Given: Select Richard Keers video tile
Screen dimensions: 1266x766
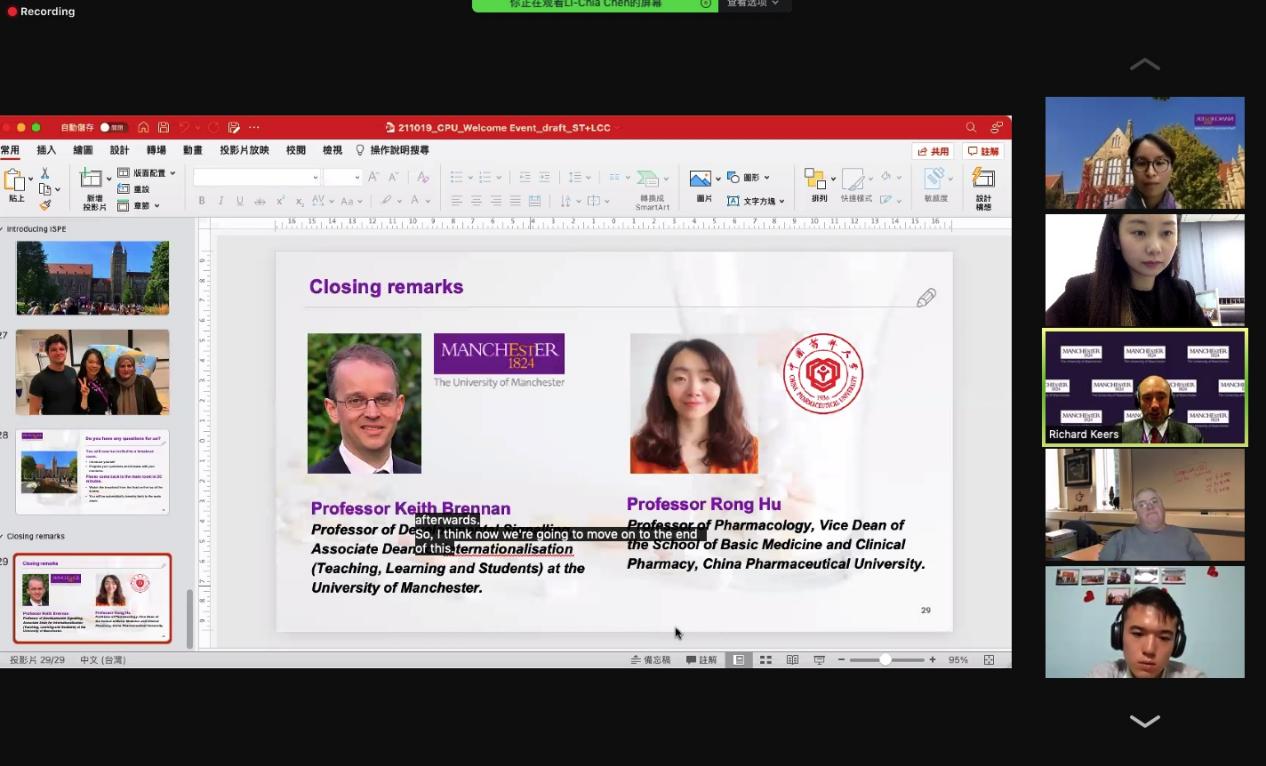Looking at the screenshot, I should click(x=1145, y=387).
